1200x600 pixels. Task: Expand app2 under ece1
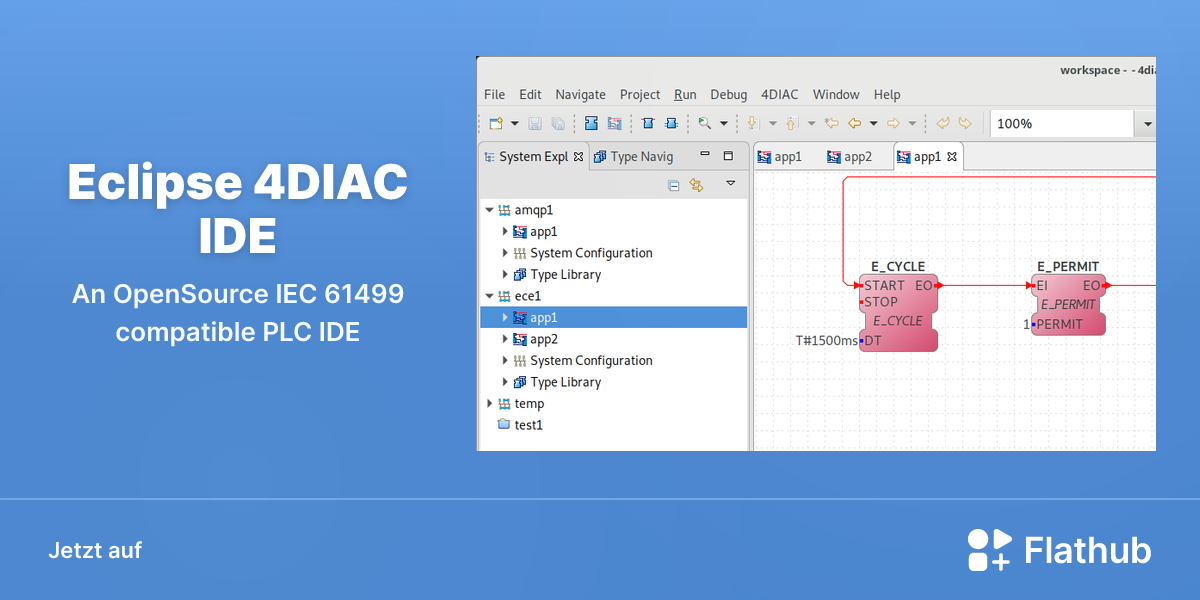pyautogui.click(x=505, y=339)
